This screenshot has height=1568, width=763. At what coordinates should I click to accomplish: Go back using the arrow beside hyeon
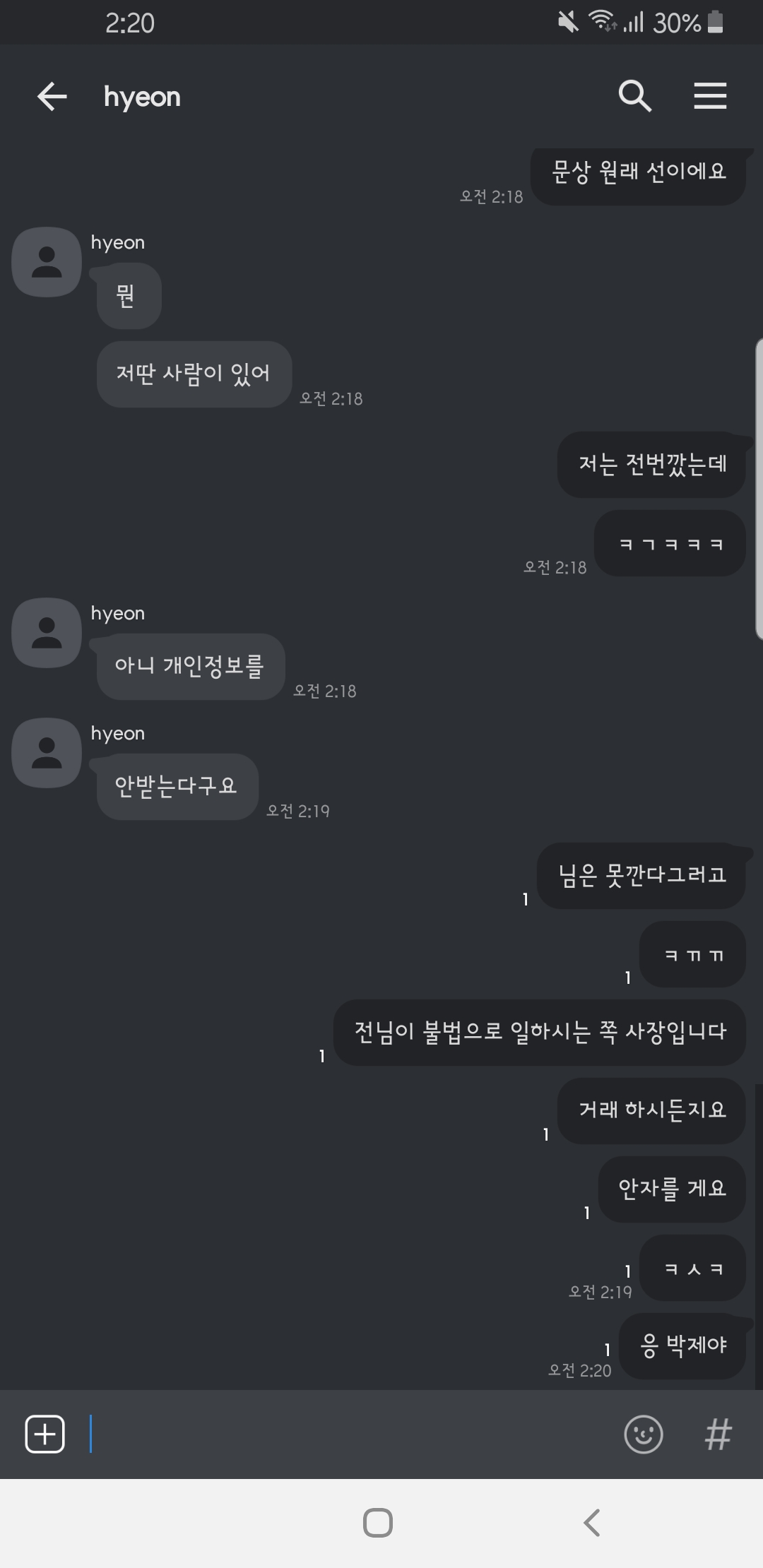pyautogui.click(x=52, y=96)
